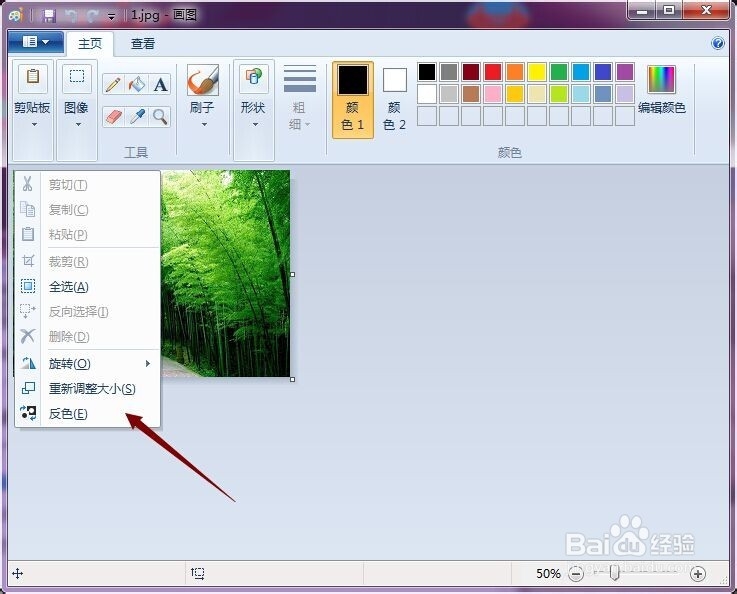Click greyed Cut (T) menu entry

(x=88, y=185)
